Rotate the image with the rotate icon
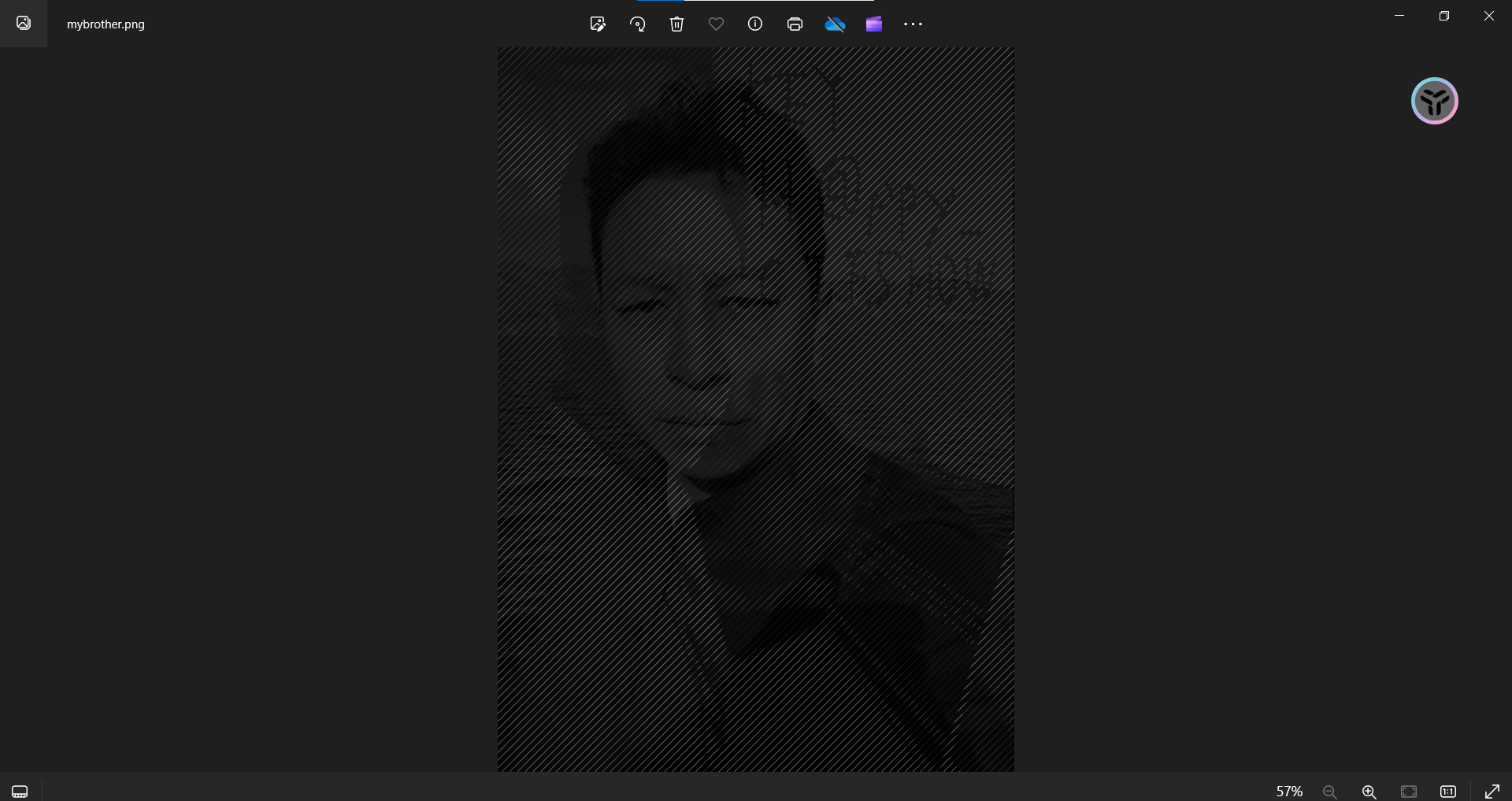 point(637,24)
